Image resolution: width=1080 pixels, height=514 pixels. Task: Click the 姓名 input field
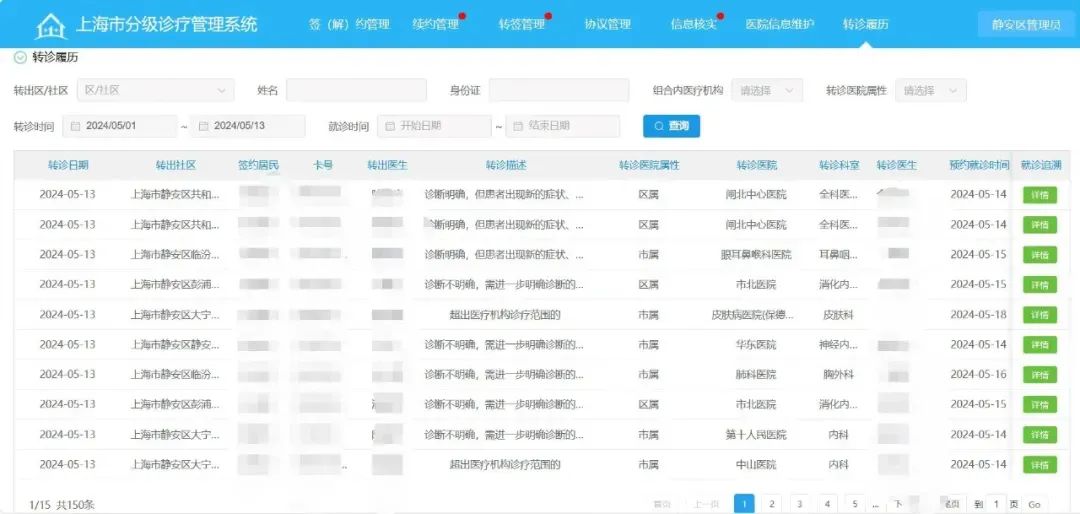356,90
